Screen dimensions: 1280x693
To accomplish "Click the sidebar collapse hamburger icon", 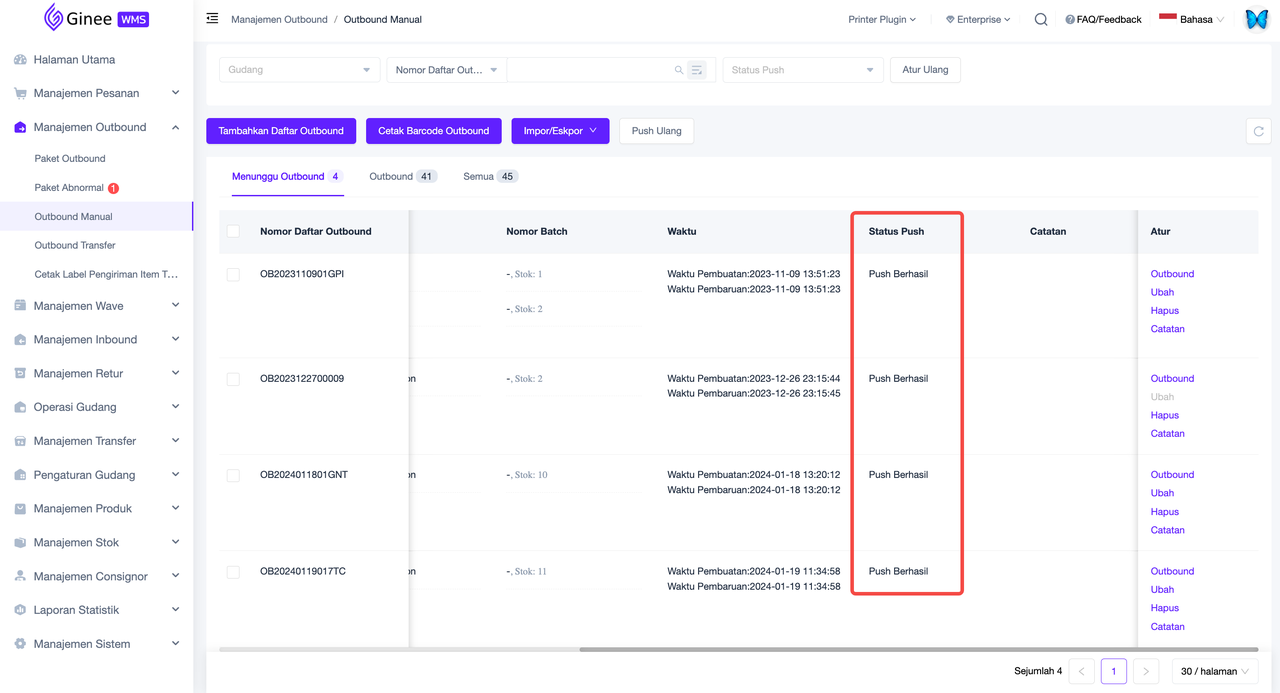I will point(212,19).
